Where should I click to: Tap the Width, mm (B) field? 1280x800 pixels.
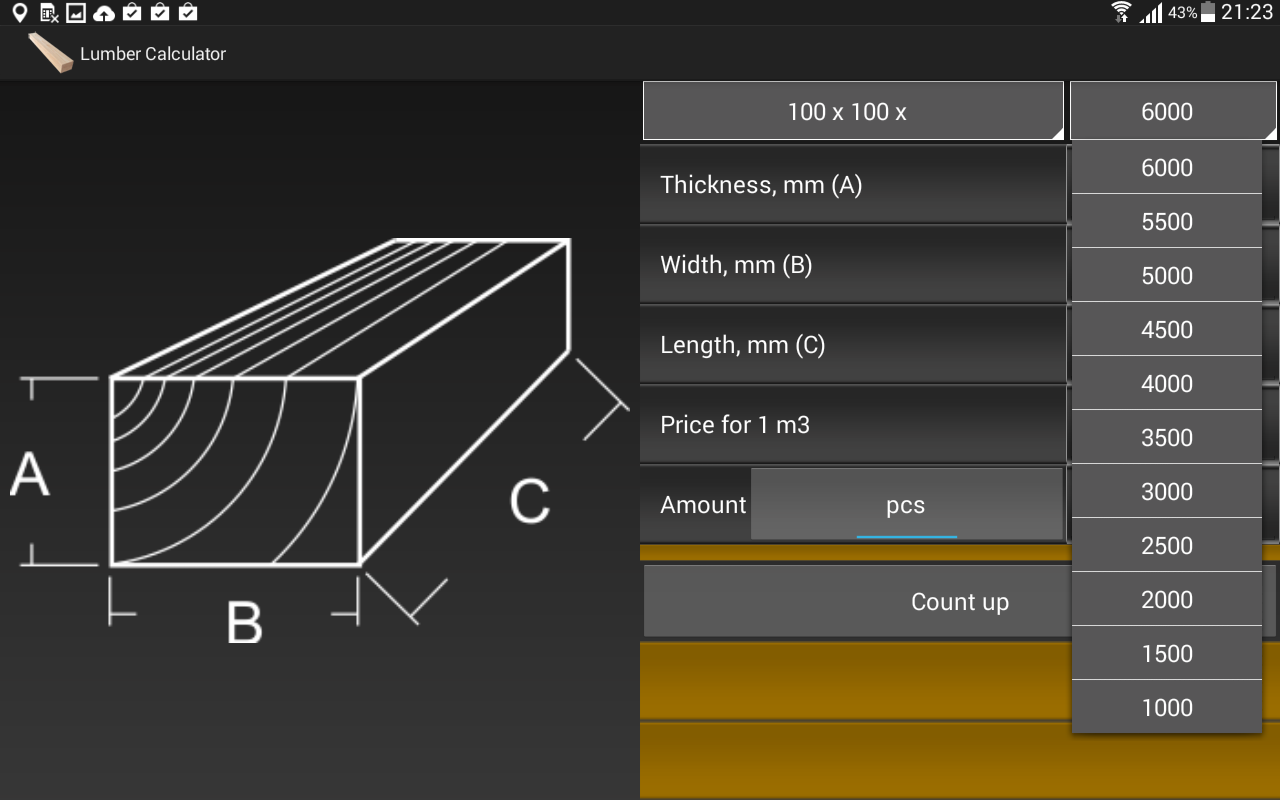point(853,264)
